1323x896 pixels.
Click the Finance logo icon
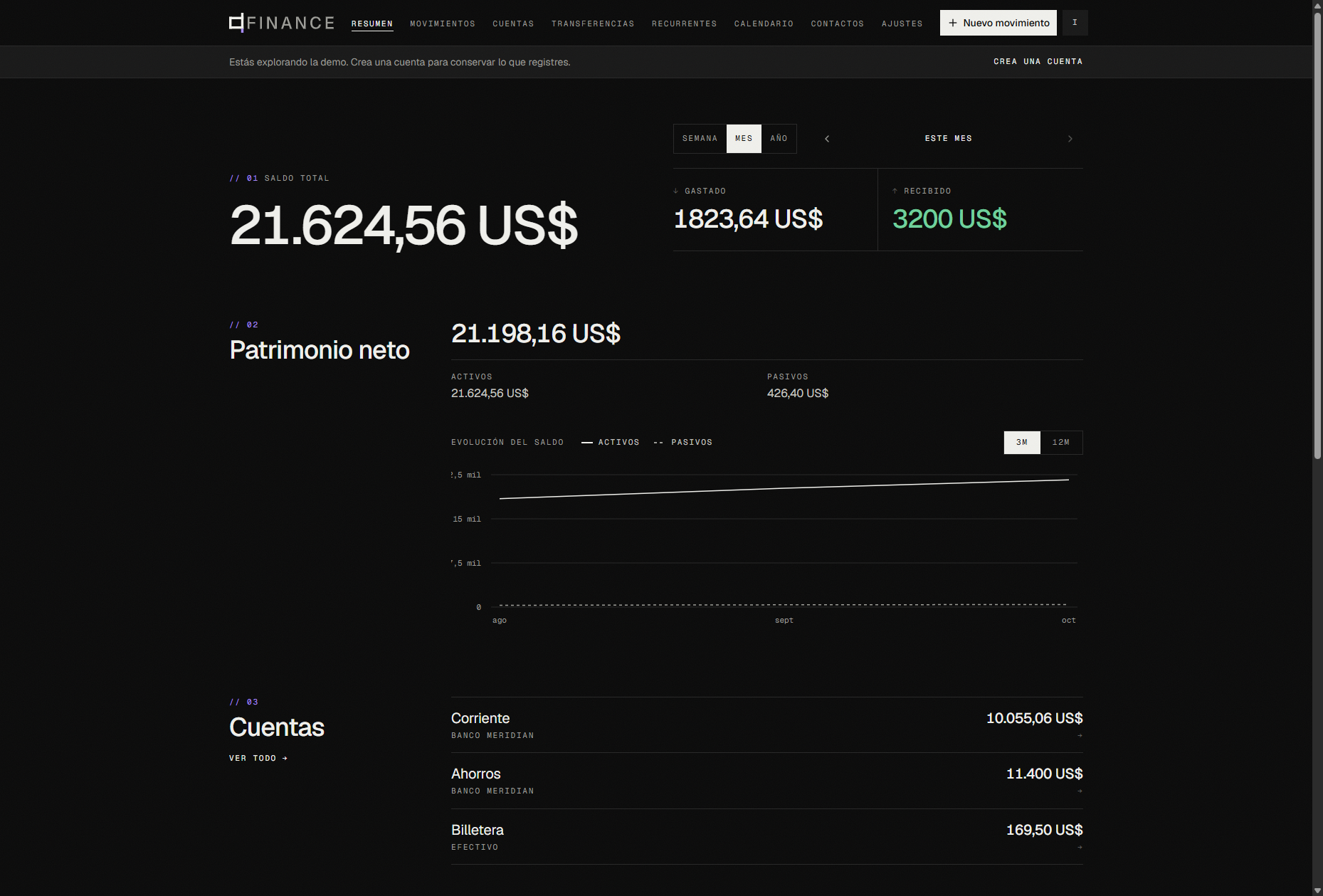coord(237,23)
